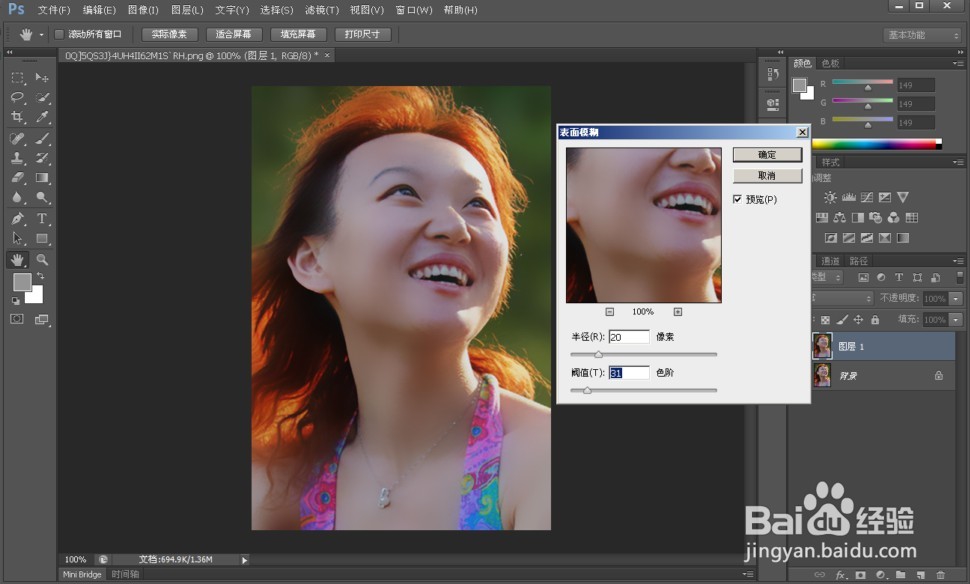Toggle lock image pixels brush icon
Viewport: 970px width, 584px height.
(842, 320)
